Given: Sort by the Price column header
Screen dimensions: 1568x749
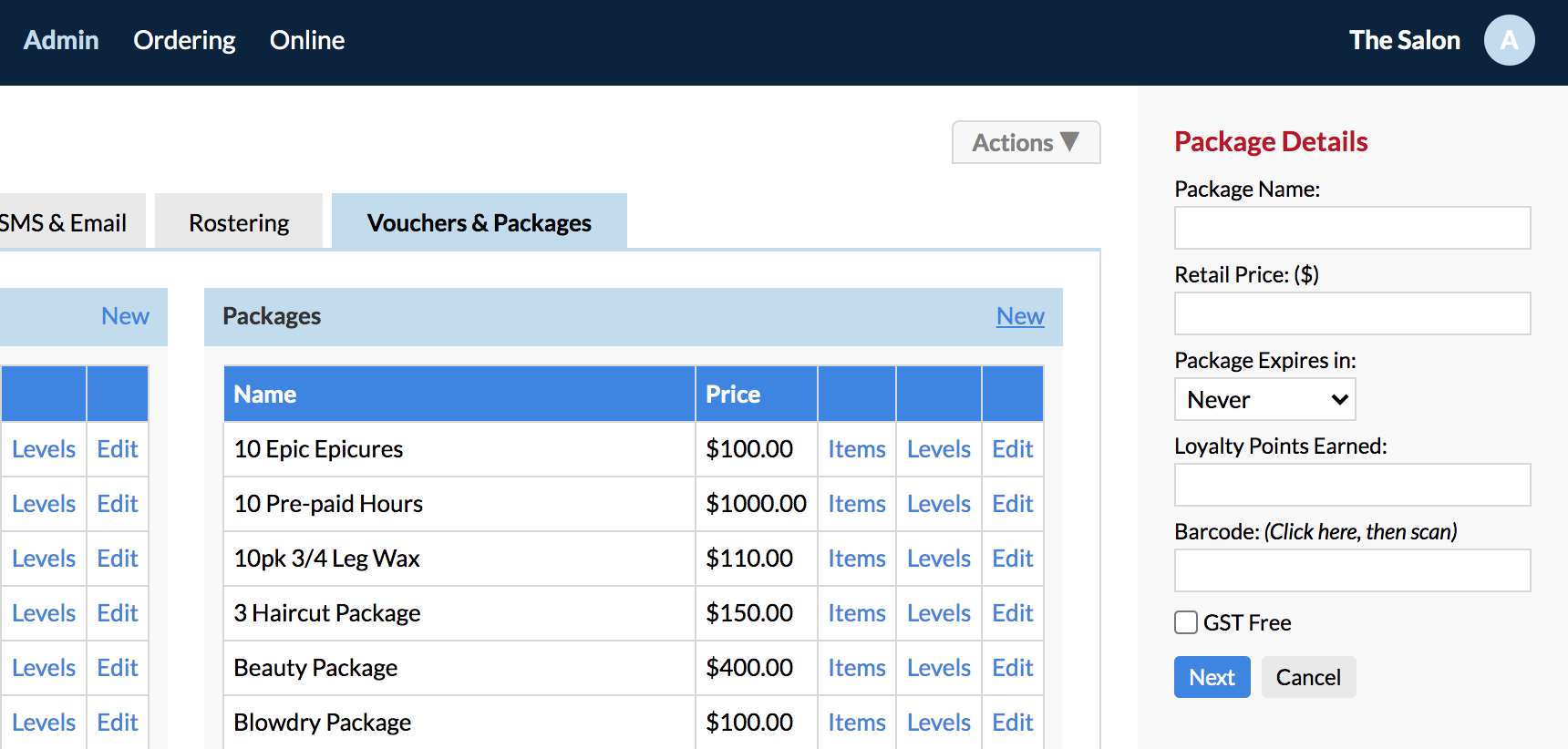Looking at the screenshot, I should tap(757, 394).
